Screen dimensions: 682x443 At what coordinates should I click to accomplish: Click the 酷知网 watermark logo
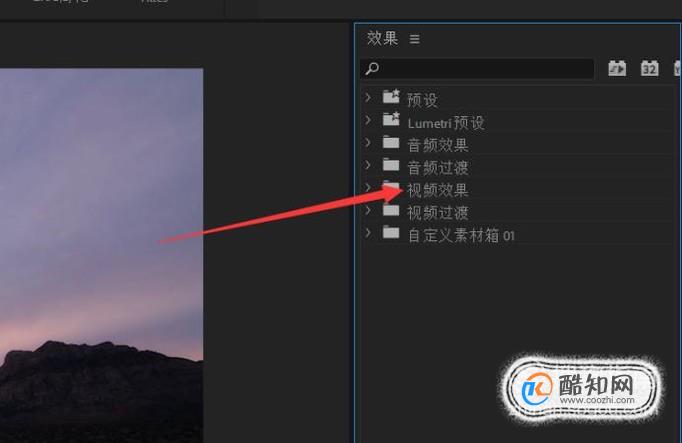(580, 389)
